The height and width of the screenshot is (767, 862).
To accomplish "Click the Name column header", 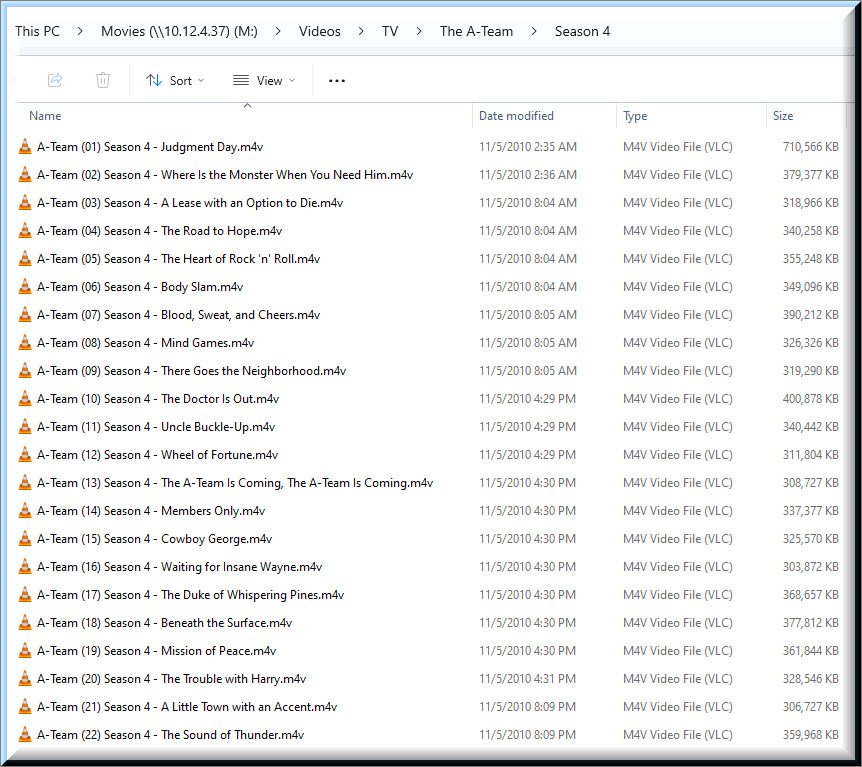I will (x=45, y=115).
